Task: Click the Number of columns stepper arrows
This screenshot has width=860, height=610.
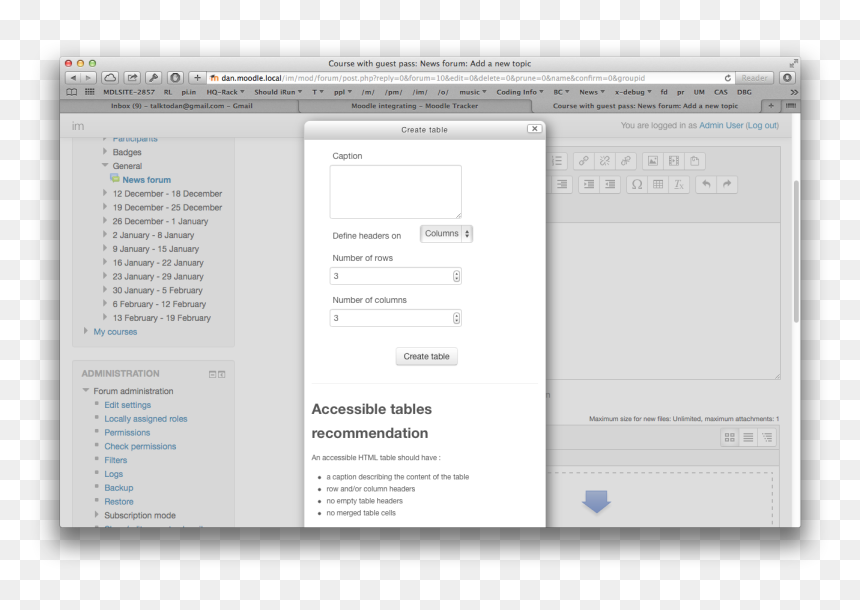Action: click(x=456, y=318)
